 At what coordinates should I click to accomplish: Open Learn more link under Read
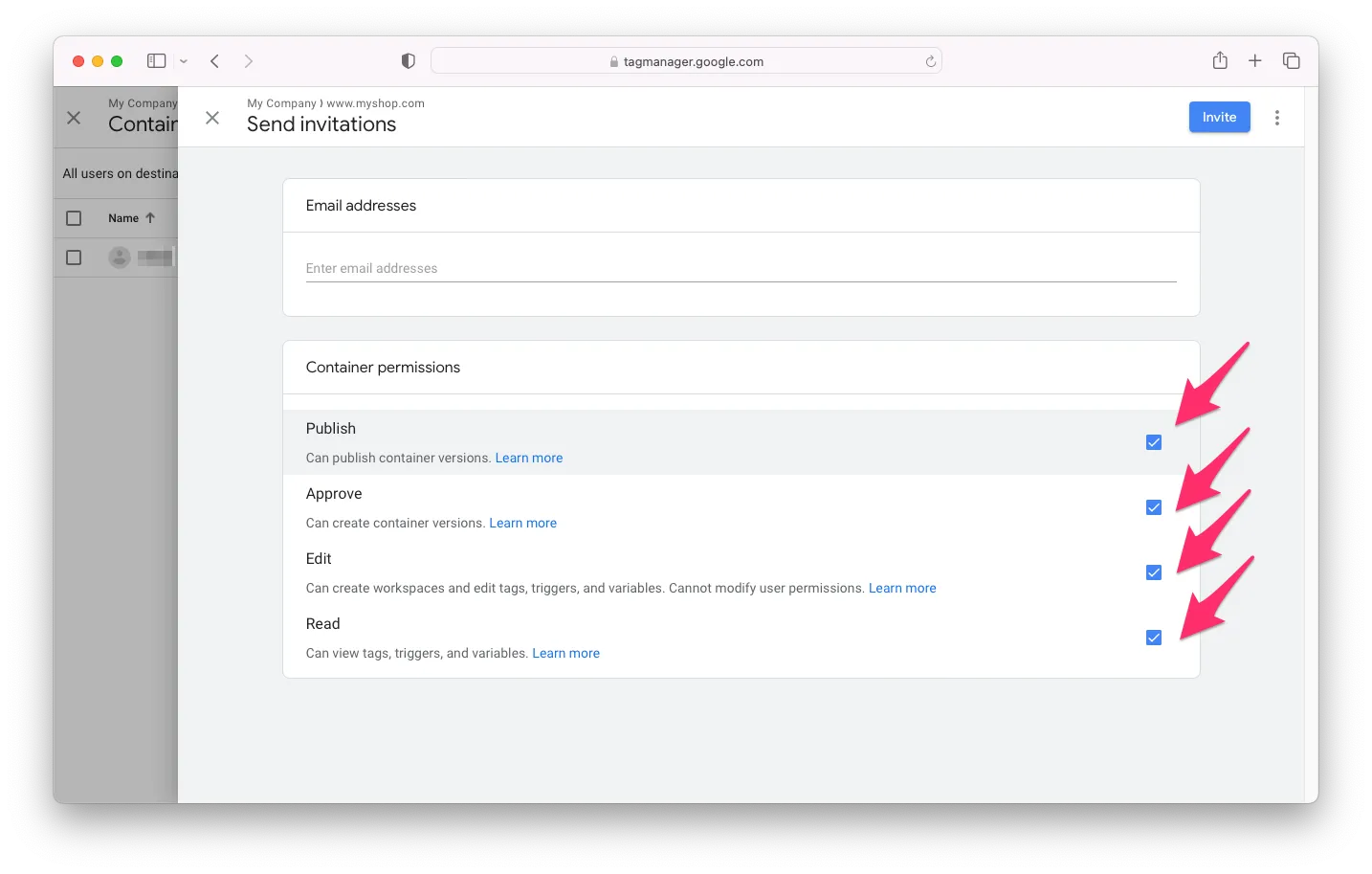point(565,654)
